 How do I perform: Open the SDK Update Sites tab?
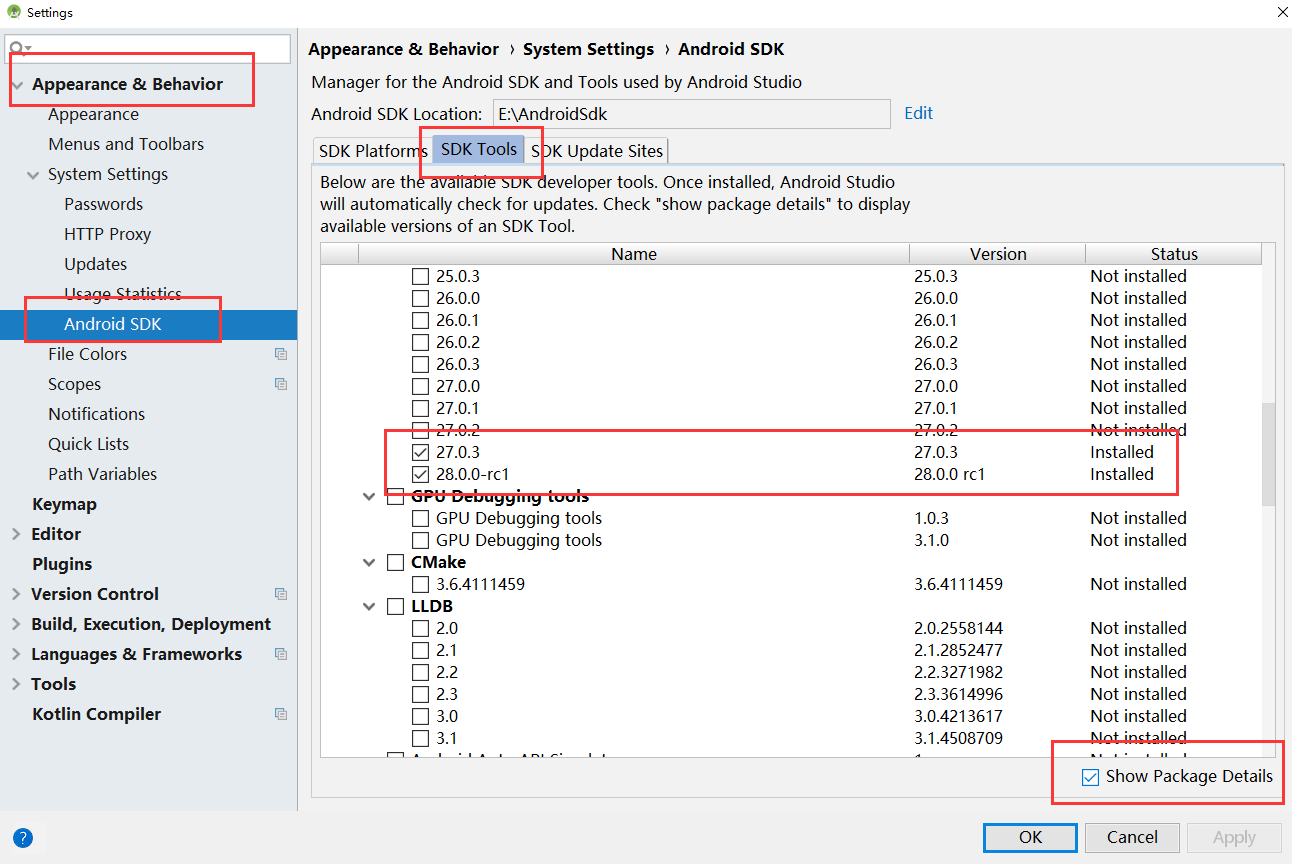[x=597, y=151]
